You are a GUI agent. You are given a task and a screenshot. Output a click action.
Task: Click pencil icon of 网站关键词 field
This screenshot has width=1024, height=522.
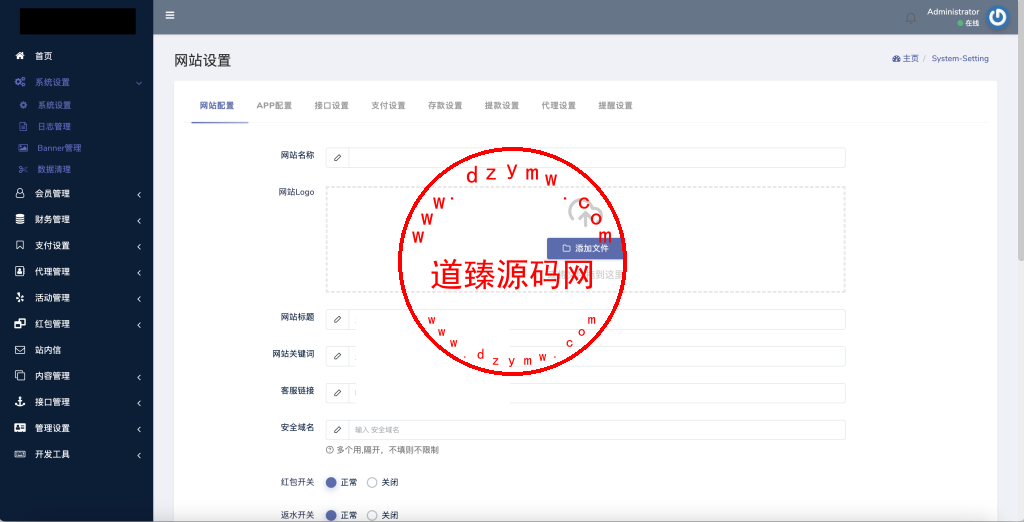point(338,356)
